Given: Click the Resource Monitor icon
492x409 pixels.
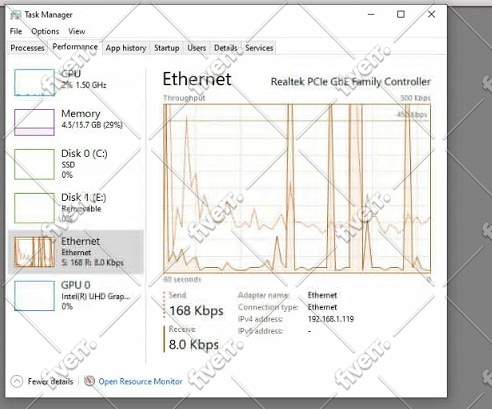Looking at the screenshot, I should (x=89, y=381).
